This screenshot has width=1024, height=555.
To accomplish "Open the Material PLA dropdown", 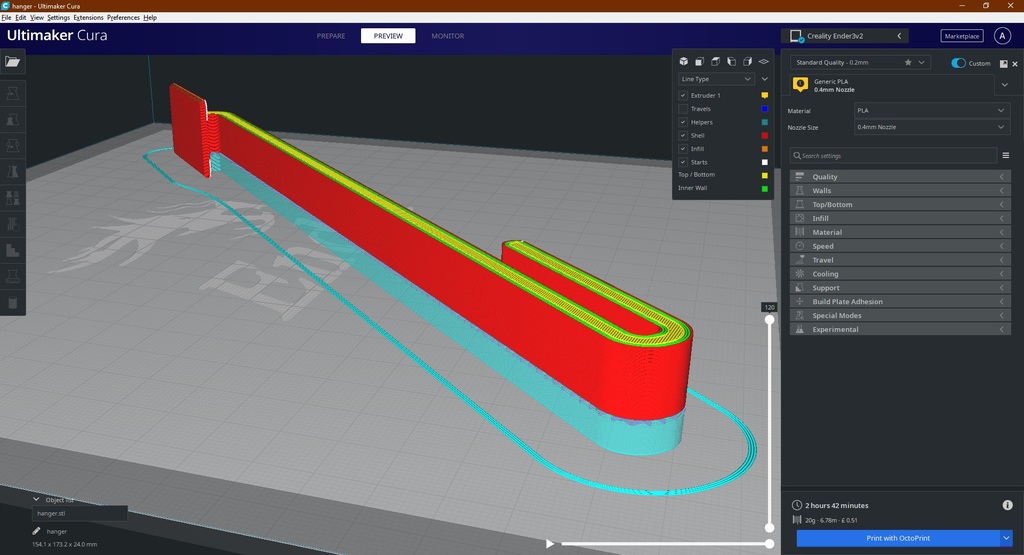I will tap(932, 110).
